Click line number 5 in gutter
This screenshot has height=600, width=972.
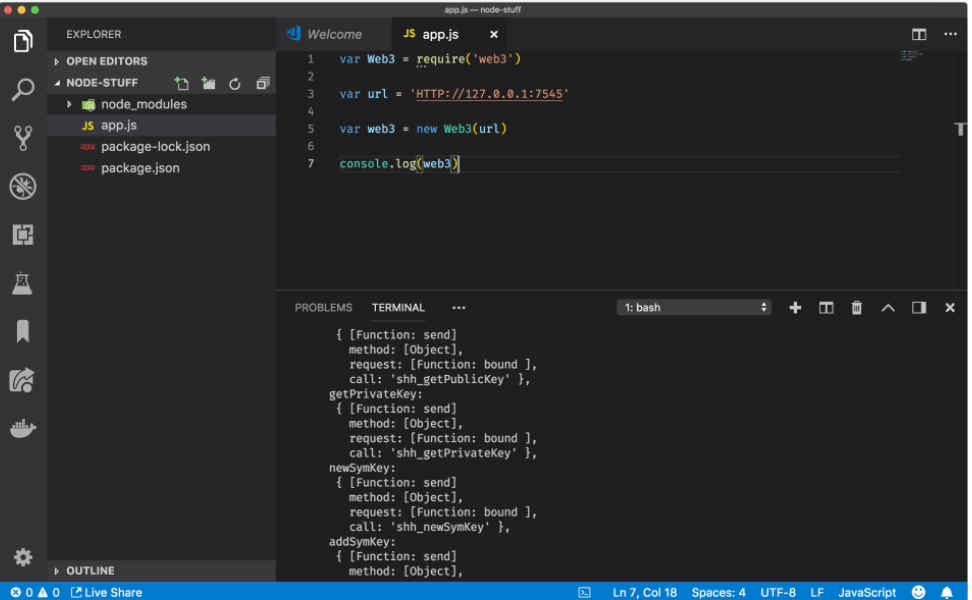(311, 129)
